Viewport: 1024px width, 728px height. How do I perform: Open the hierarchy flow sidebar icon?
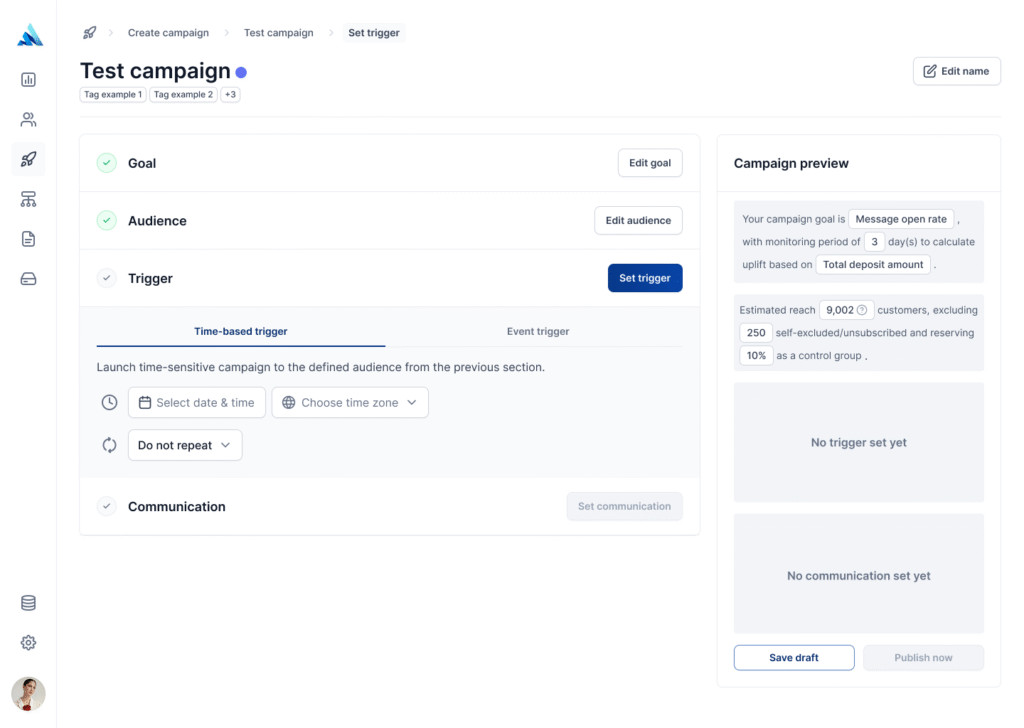pyautogui.click(x=28, y=199)
